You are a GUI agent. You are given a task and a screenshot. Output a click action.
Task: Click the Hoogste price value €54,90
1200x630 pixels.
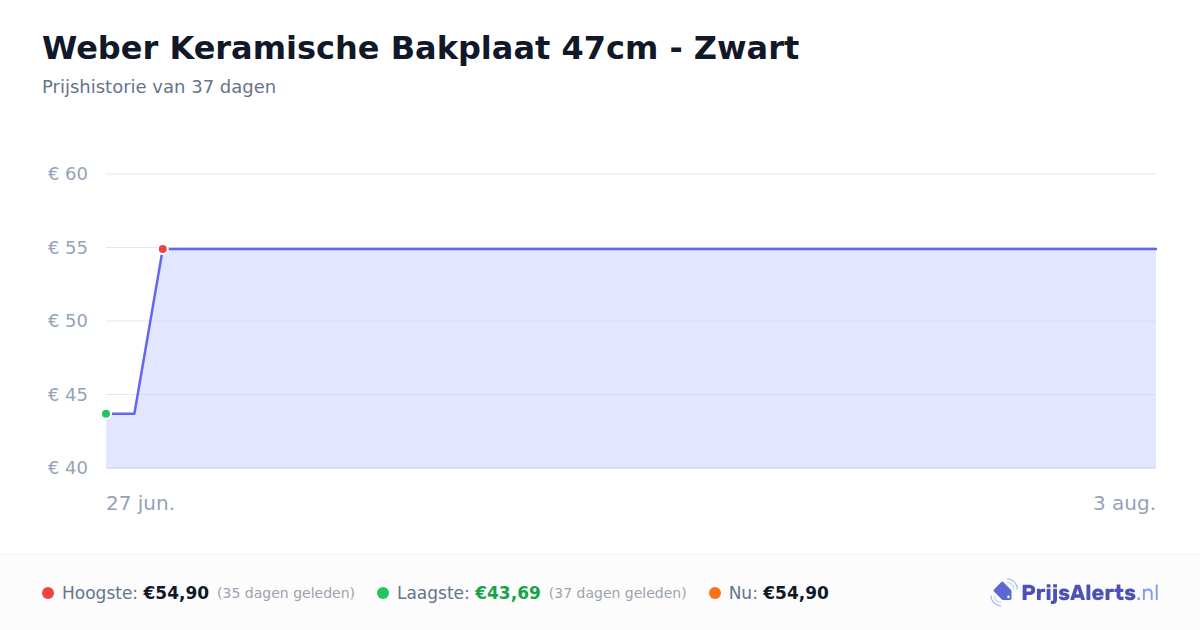tap(176, 593)
